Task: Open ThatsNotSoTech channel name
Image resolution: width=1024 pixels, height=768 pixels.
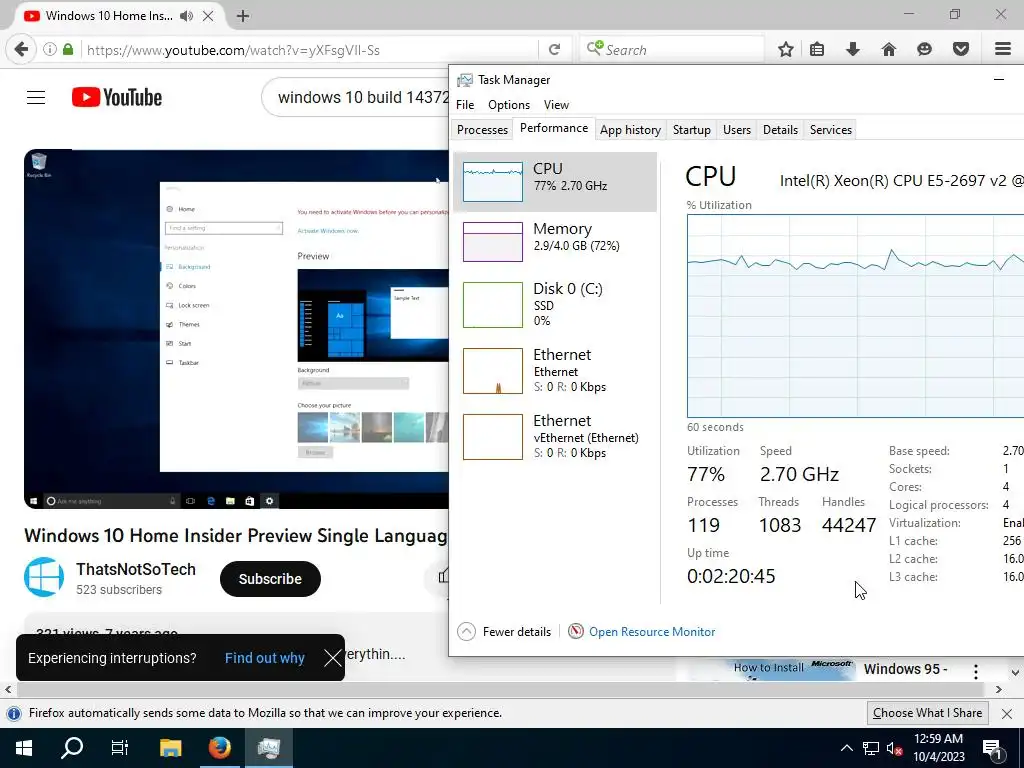Action: (x=136, y=569)
